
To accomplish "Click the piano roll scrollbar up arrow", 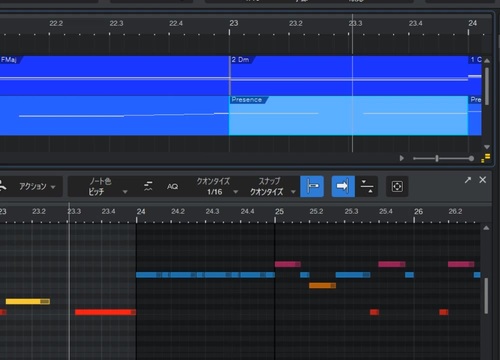I will tap(486, 228).
